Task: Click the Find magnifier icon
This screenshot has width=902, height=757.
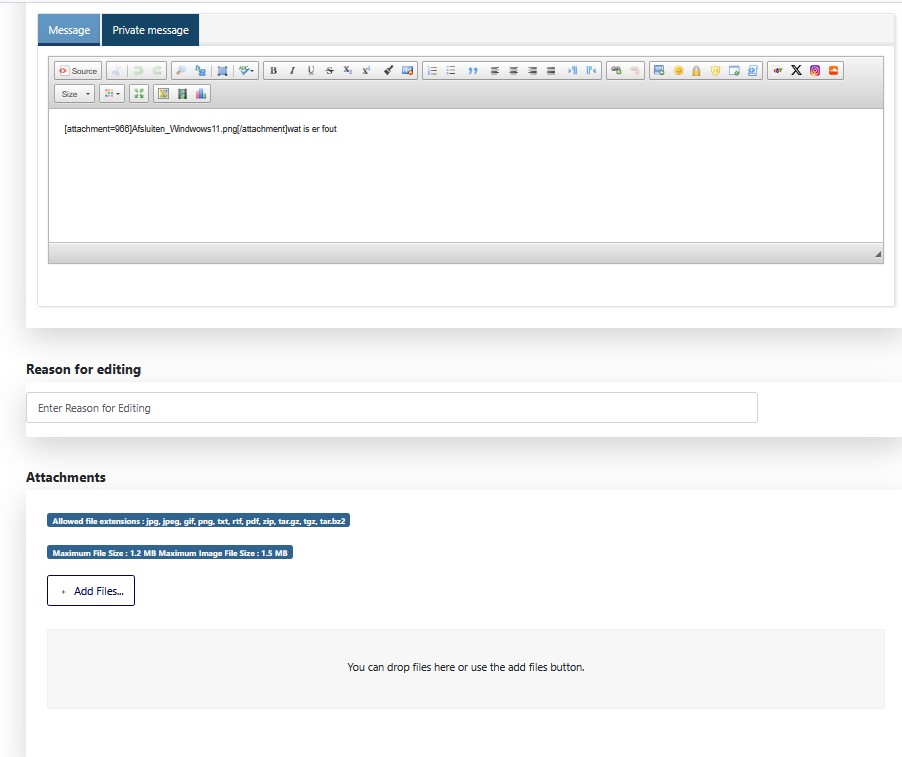Action: (x=180, y=71)
